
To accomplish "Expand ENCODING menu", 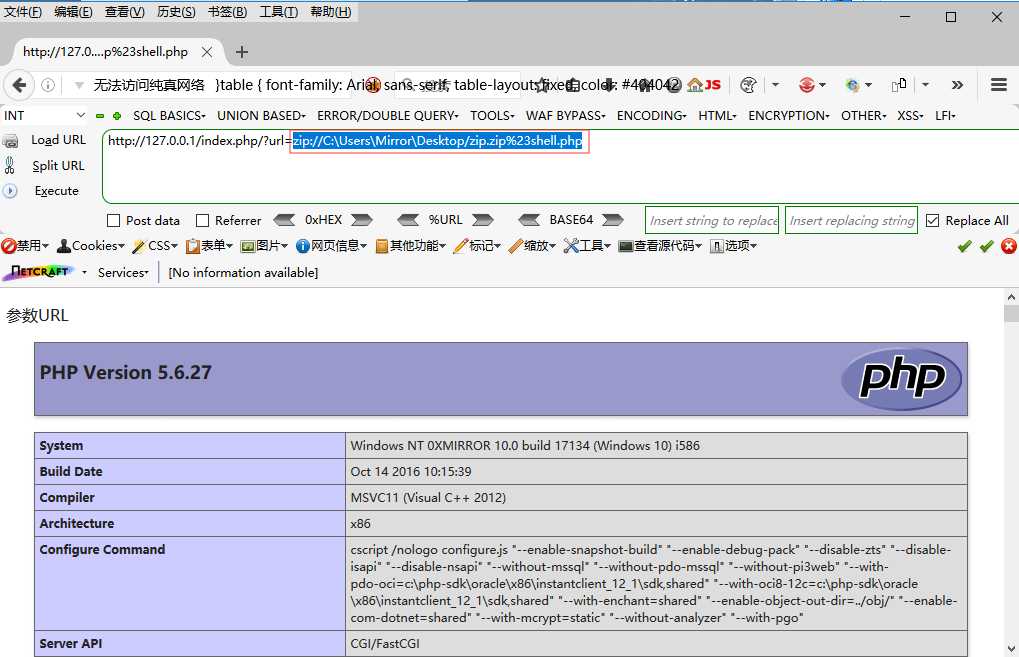I will coord(652,116).
